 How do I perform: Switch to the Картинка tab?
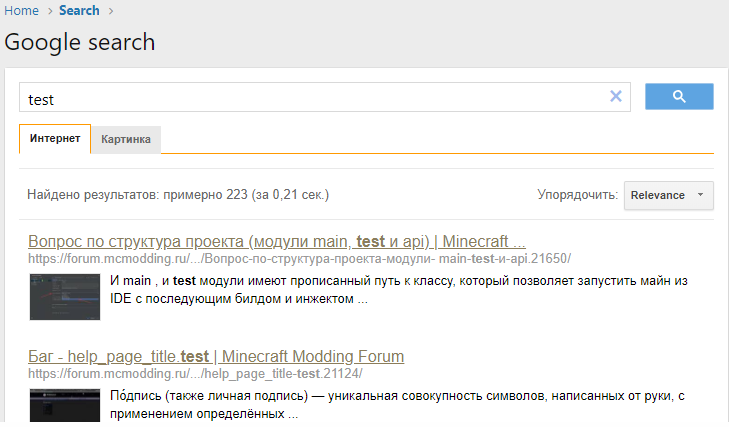pos(126,139)
